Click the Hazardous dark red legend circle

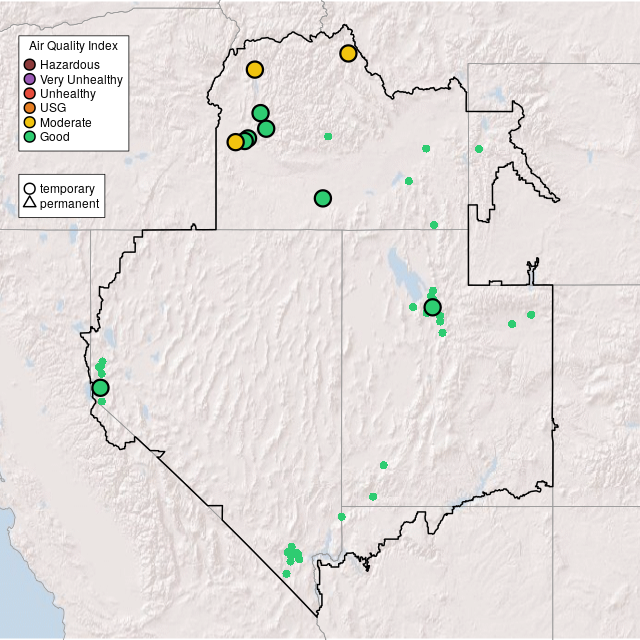[30, 65]
